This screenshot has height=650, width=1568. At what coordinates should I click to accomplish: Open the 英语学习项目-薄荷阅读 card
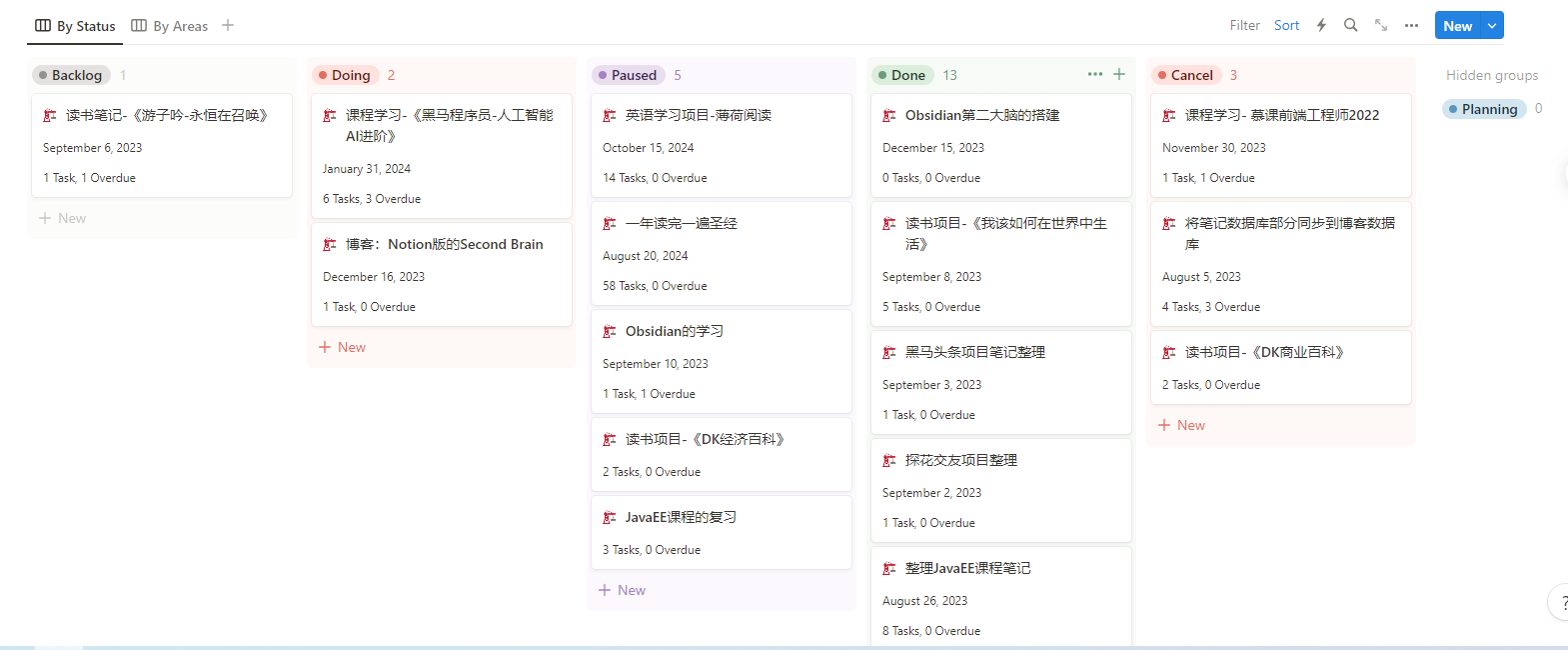tap(721, 145)
